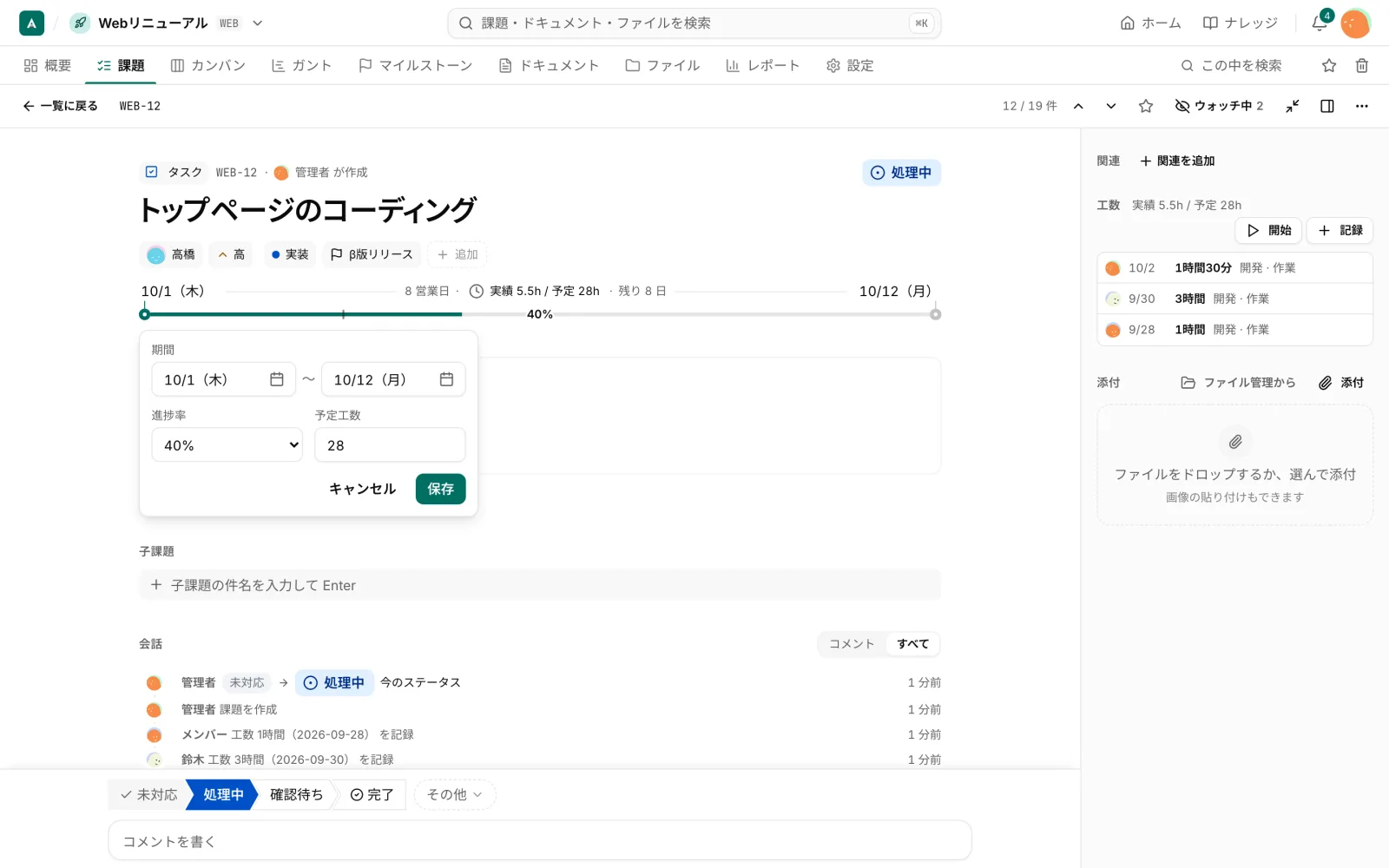Cancel the period edit popup
The height and width of the screenshot is (868, 1389).
pyautogui.click(x=362, y=489)
